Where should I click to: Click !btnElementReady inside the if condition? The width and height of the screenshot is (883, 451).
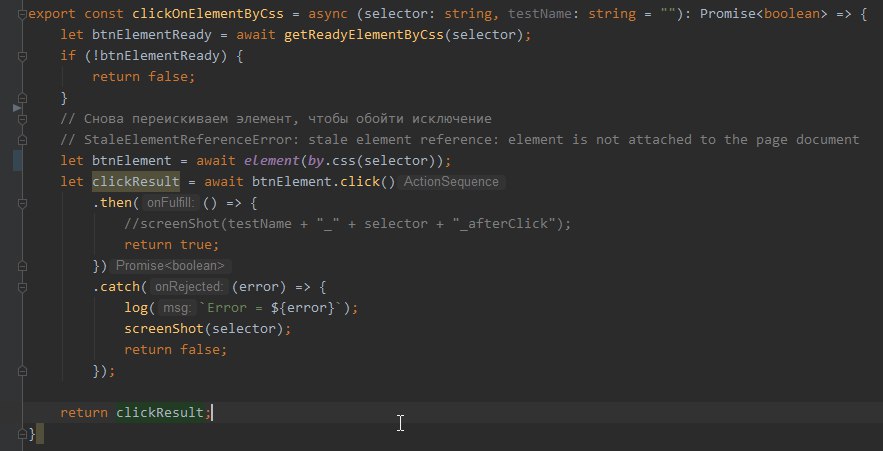155,56
